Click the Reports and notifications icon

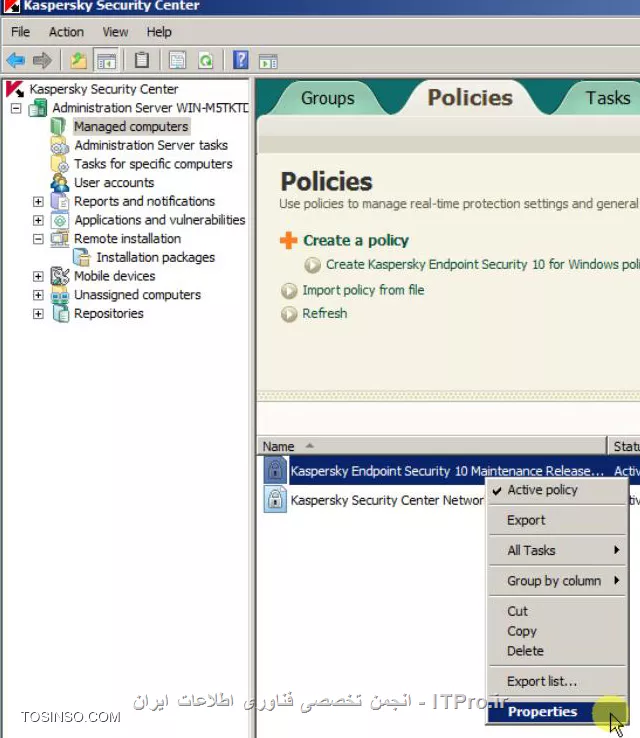coord(59,201)
